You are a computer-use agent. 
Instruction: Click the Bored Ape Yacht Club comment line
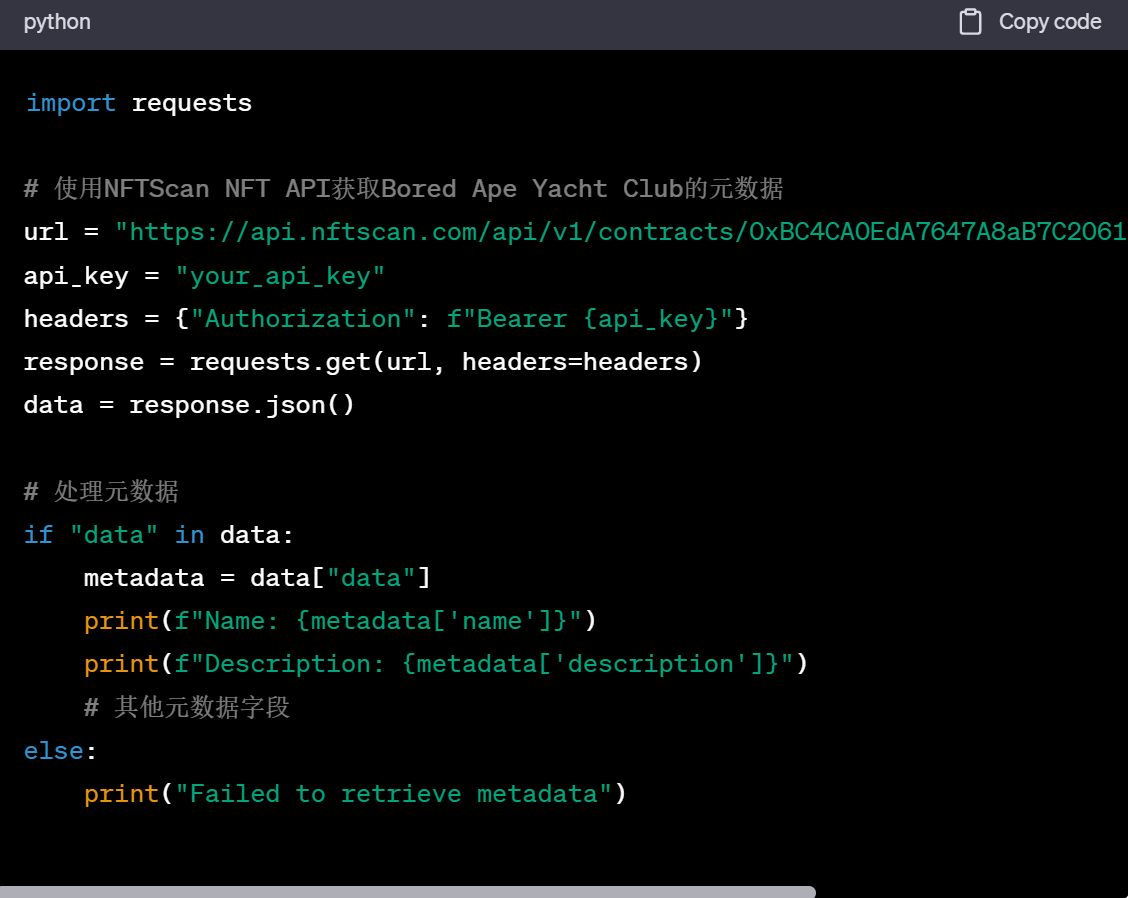(x=400, y=188)
